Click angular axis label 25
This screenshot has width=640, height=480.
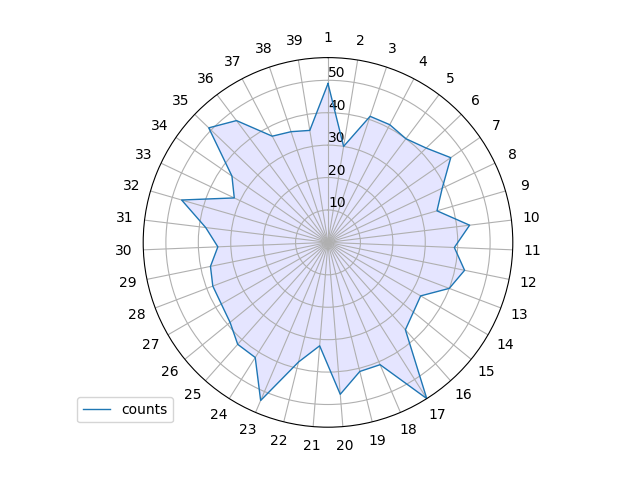(193, 394)
